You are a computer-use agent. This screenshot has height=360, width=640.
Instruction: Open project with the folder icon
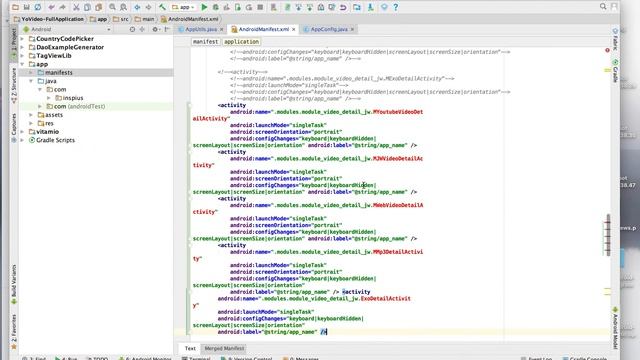[15, 7]
